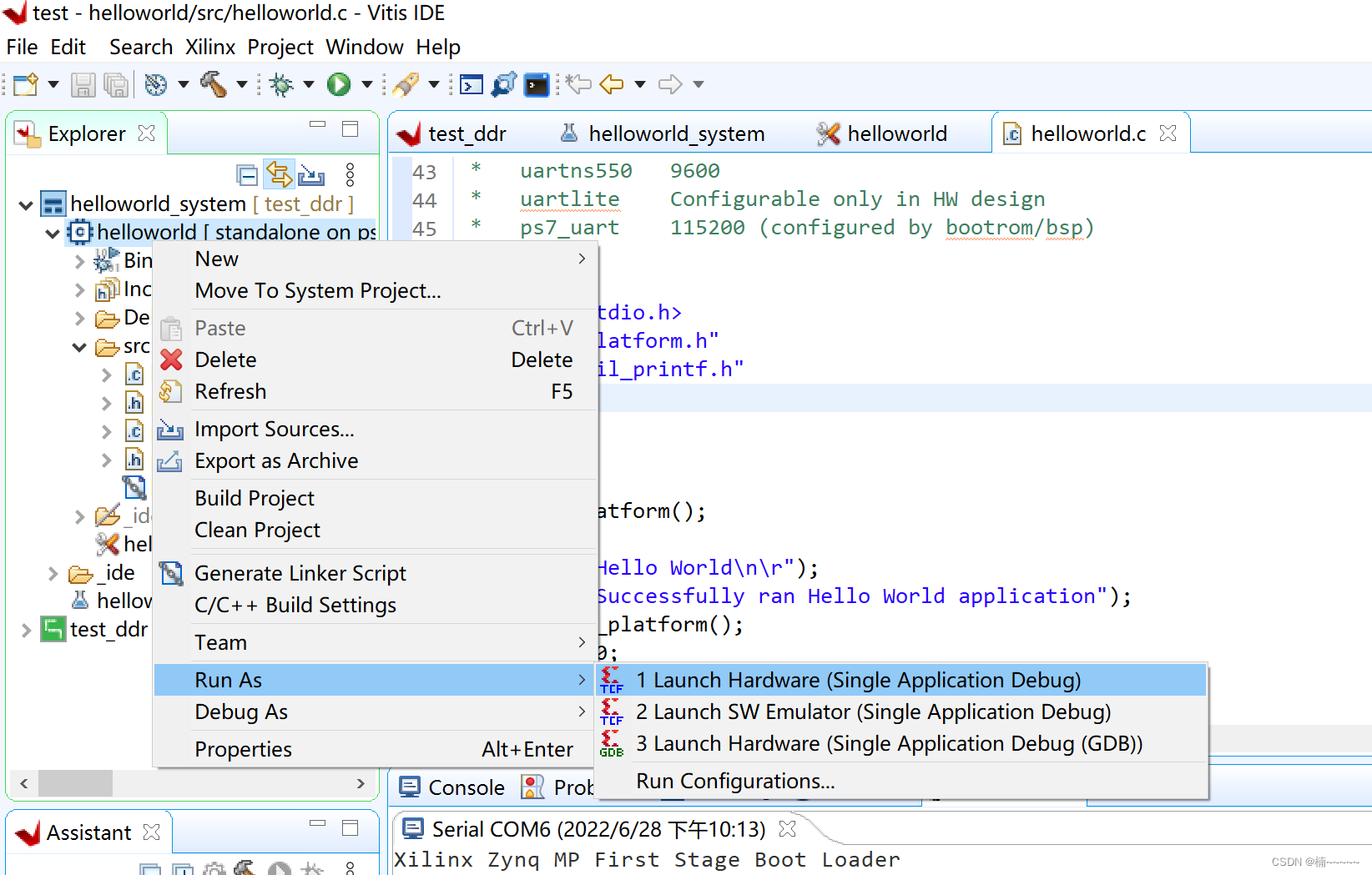This screenshot has height=875, width=1372.
Task: Click the rocket launch toolbar icon
Action: (x=406, y=84)
